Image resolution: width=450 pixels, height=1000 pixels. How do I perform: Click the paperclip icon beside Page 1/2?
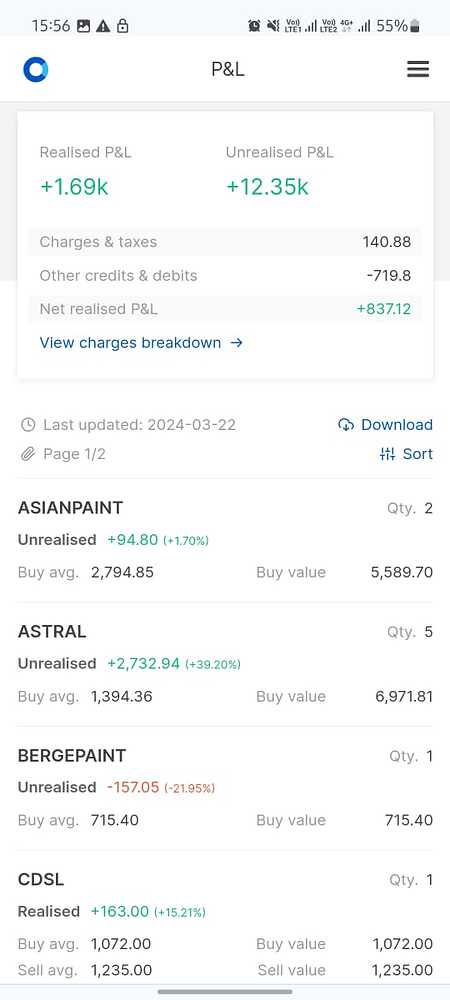27,454
